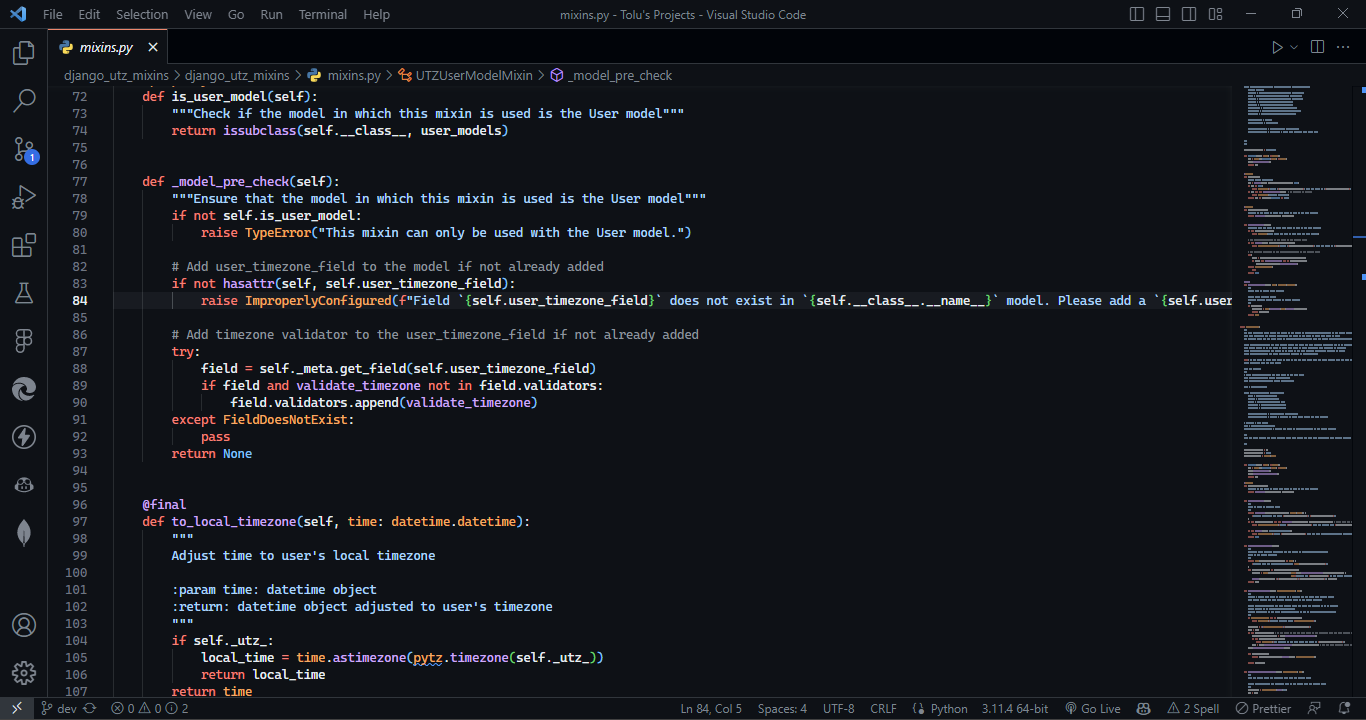This screenshot has height=720, width=1366.
Task: Open mixins.py breadcrumb item
Action: point(354,75)
